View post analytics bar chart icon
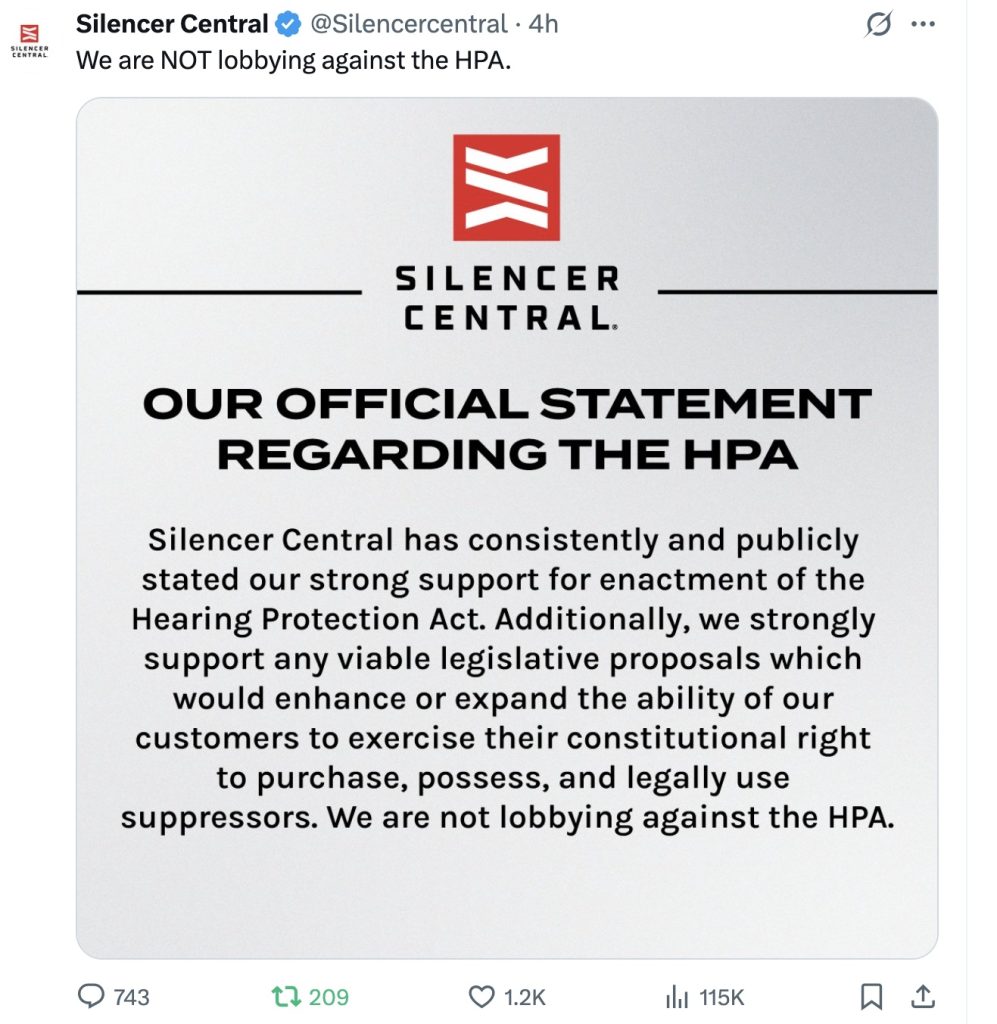This screenshot has width=997, height=1024. click(x=677, y=996)
